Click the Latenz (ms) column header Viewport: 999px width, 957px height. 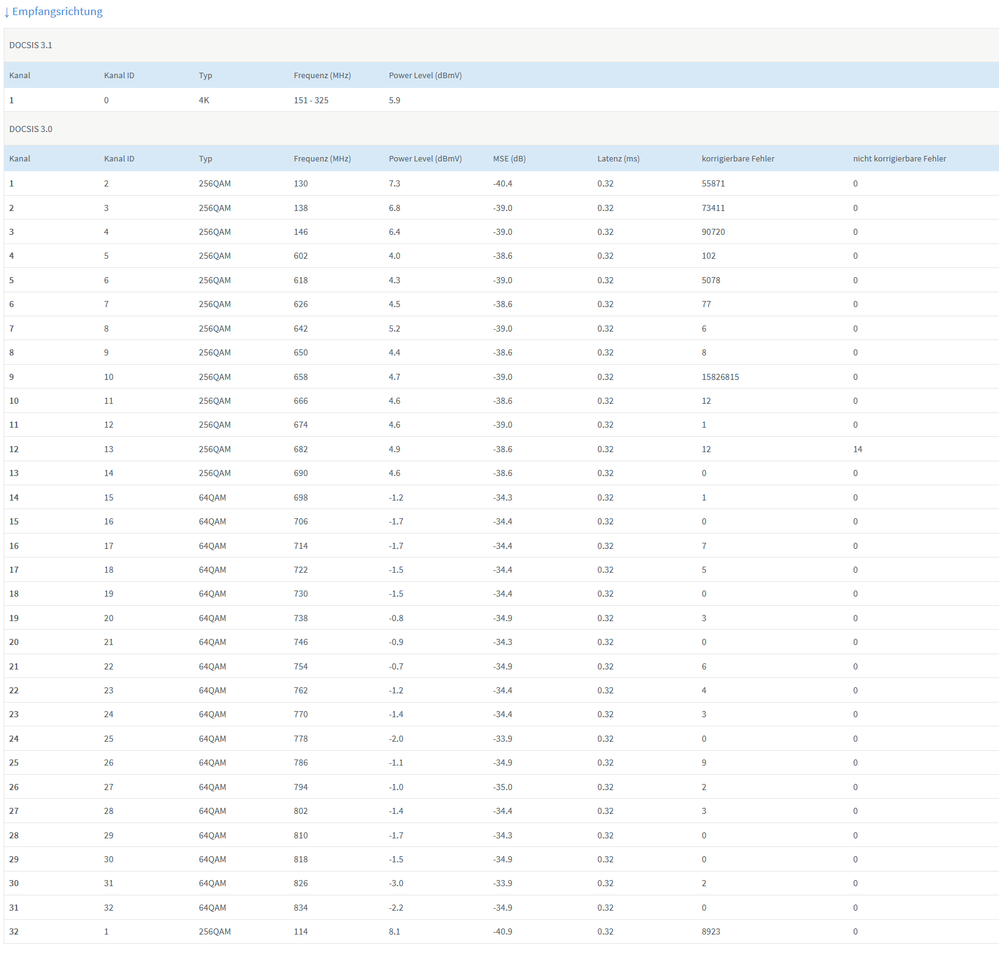(618, 158)
